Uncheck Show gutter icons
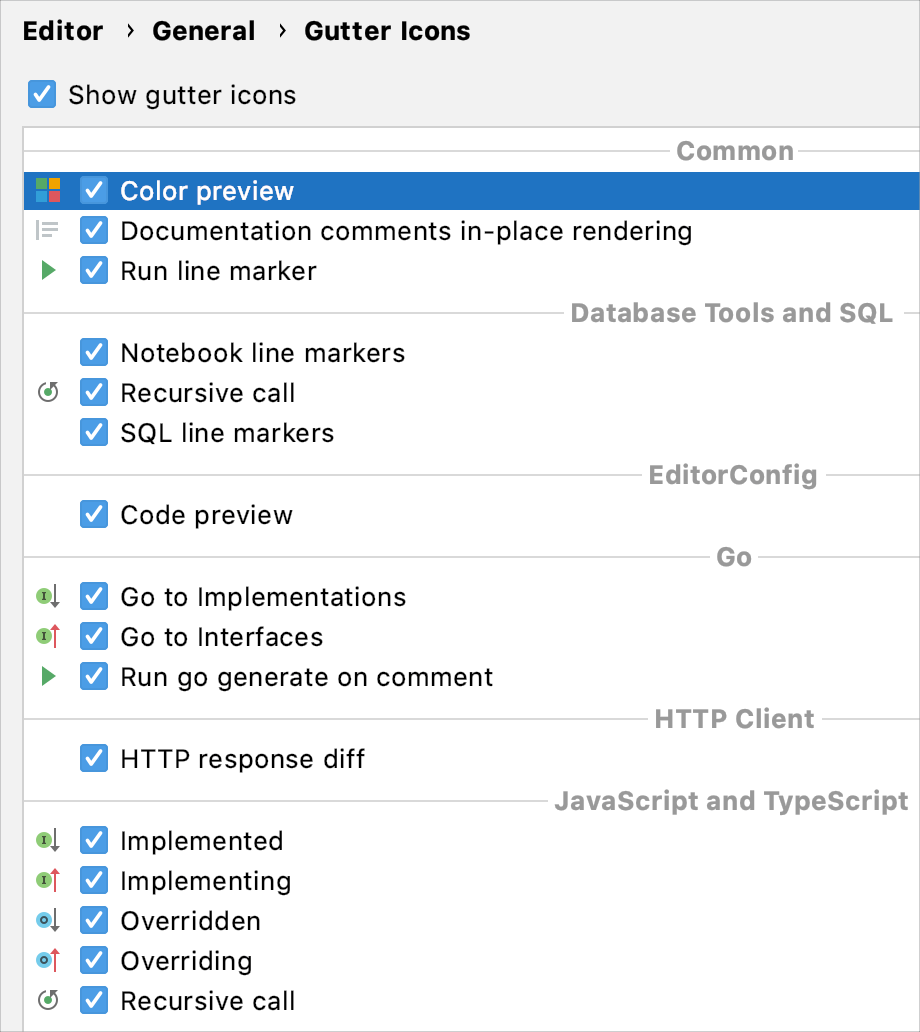 click(x=41, y=94)
